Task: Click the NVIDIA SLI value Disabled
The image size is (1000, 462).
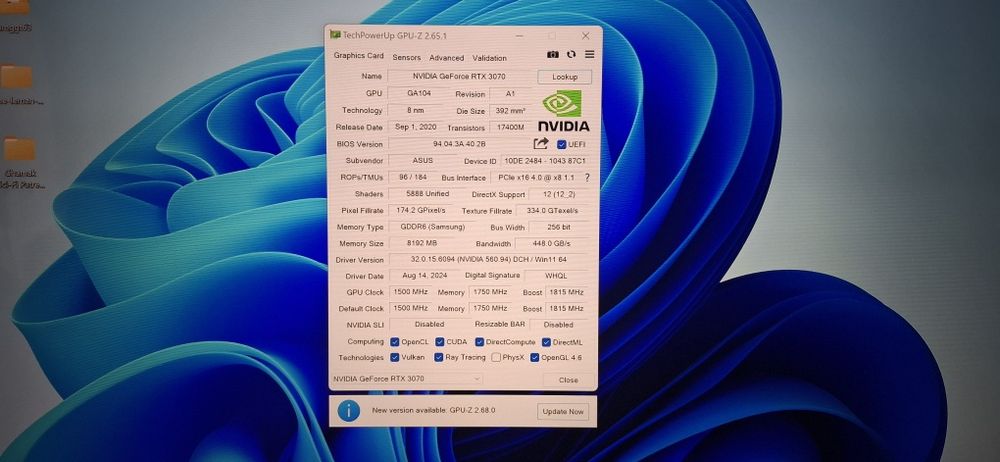Action: tap(429, 324)
